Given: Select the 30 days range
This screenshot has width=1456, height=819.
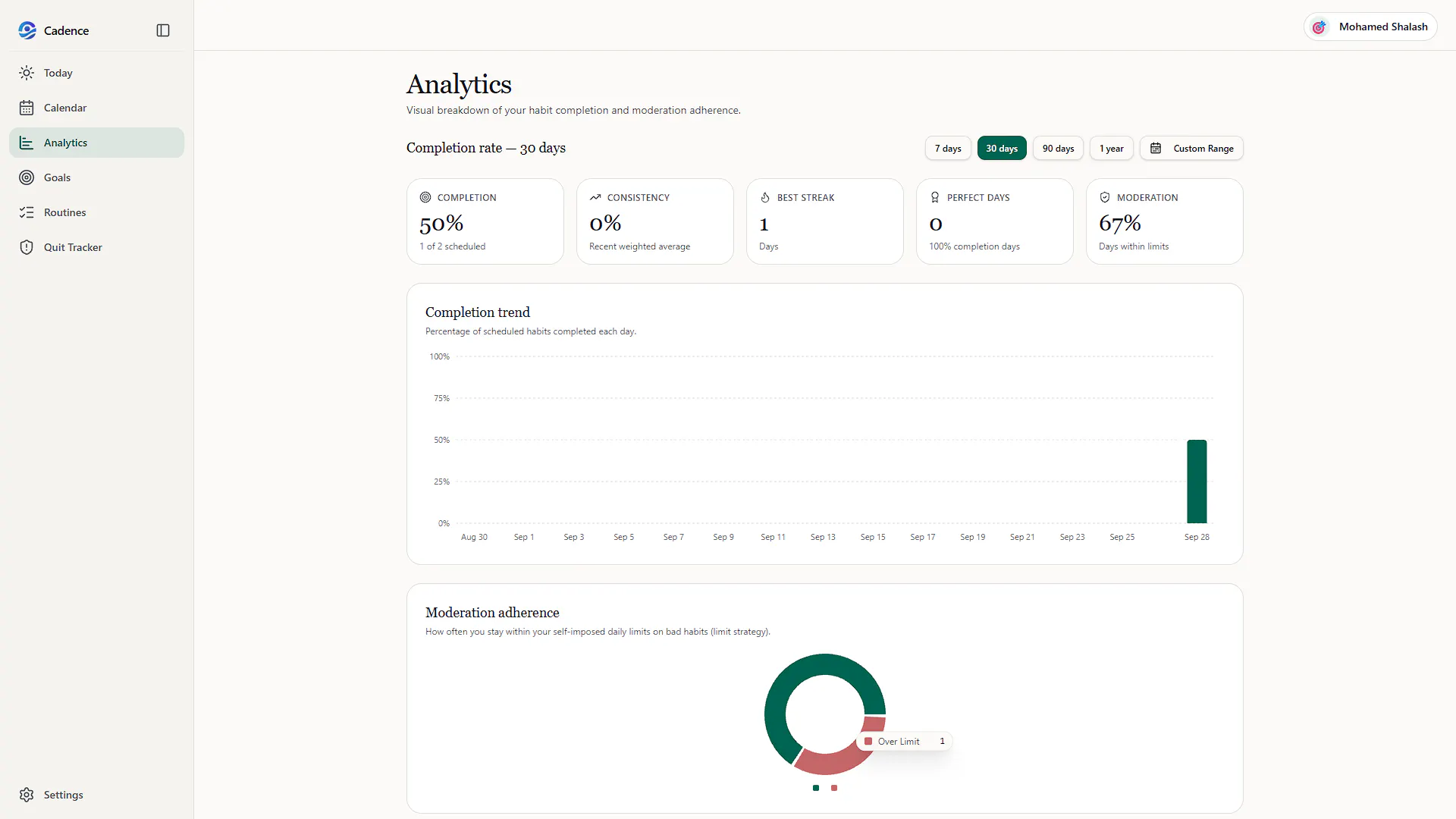Looking at the screenshot, I should [1002, 148].
